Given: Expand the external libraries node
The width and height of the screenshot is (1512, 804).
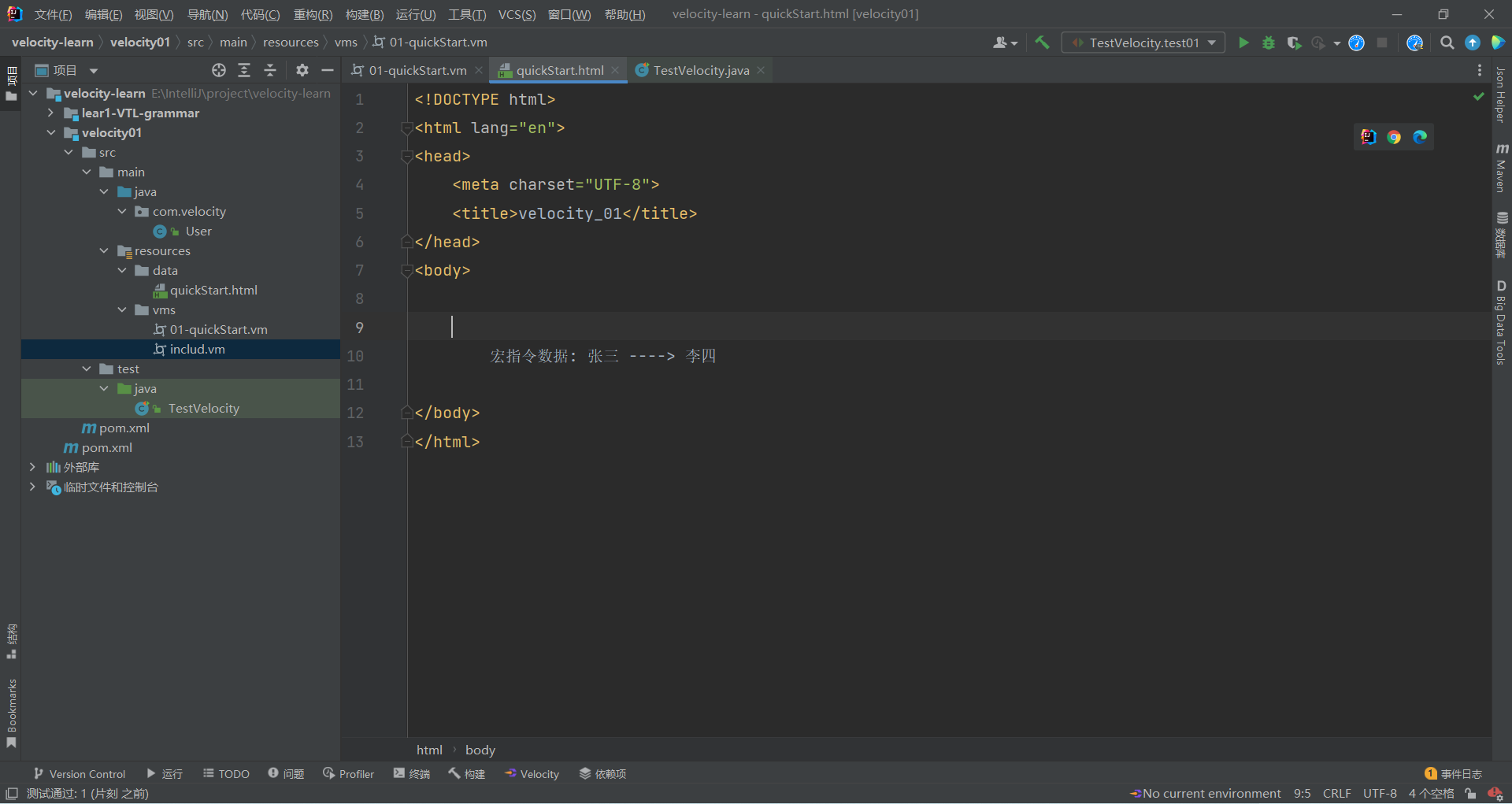Looking at the screenshot, I should tap(32, 467).
